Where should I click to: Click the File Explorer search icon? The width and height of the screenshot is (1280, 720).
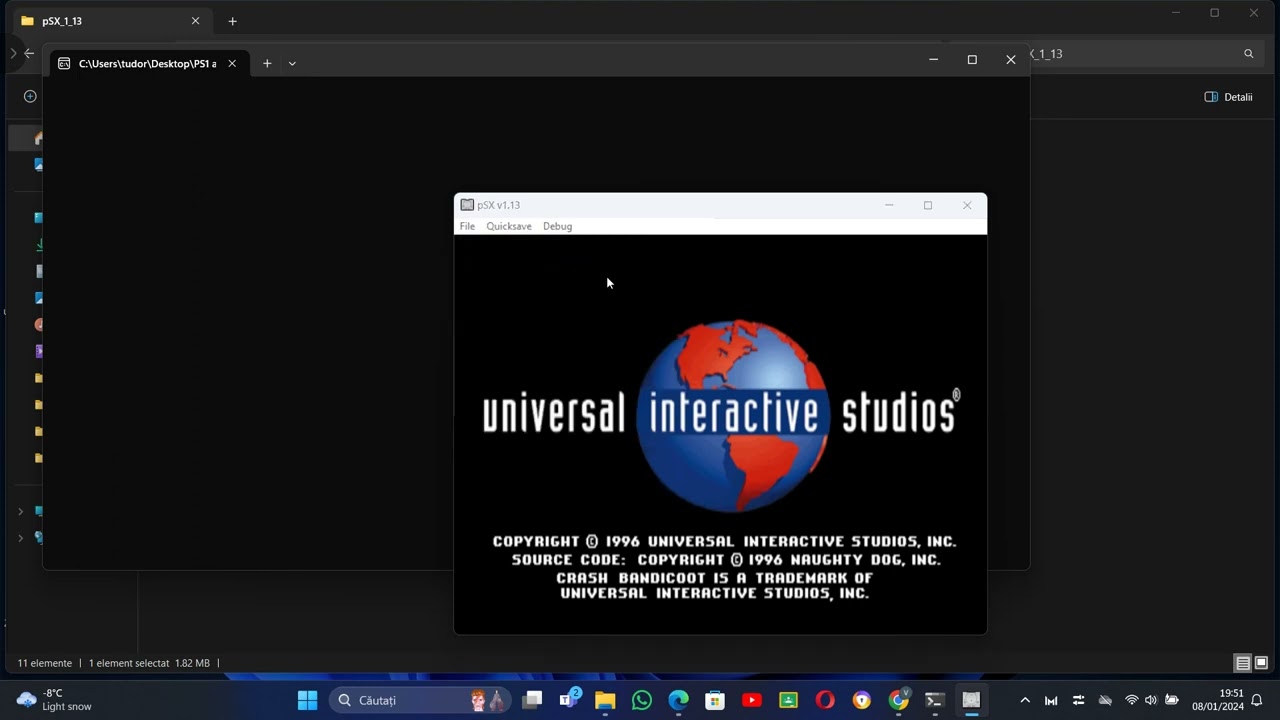[x=1248, y=54]
